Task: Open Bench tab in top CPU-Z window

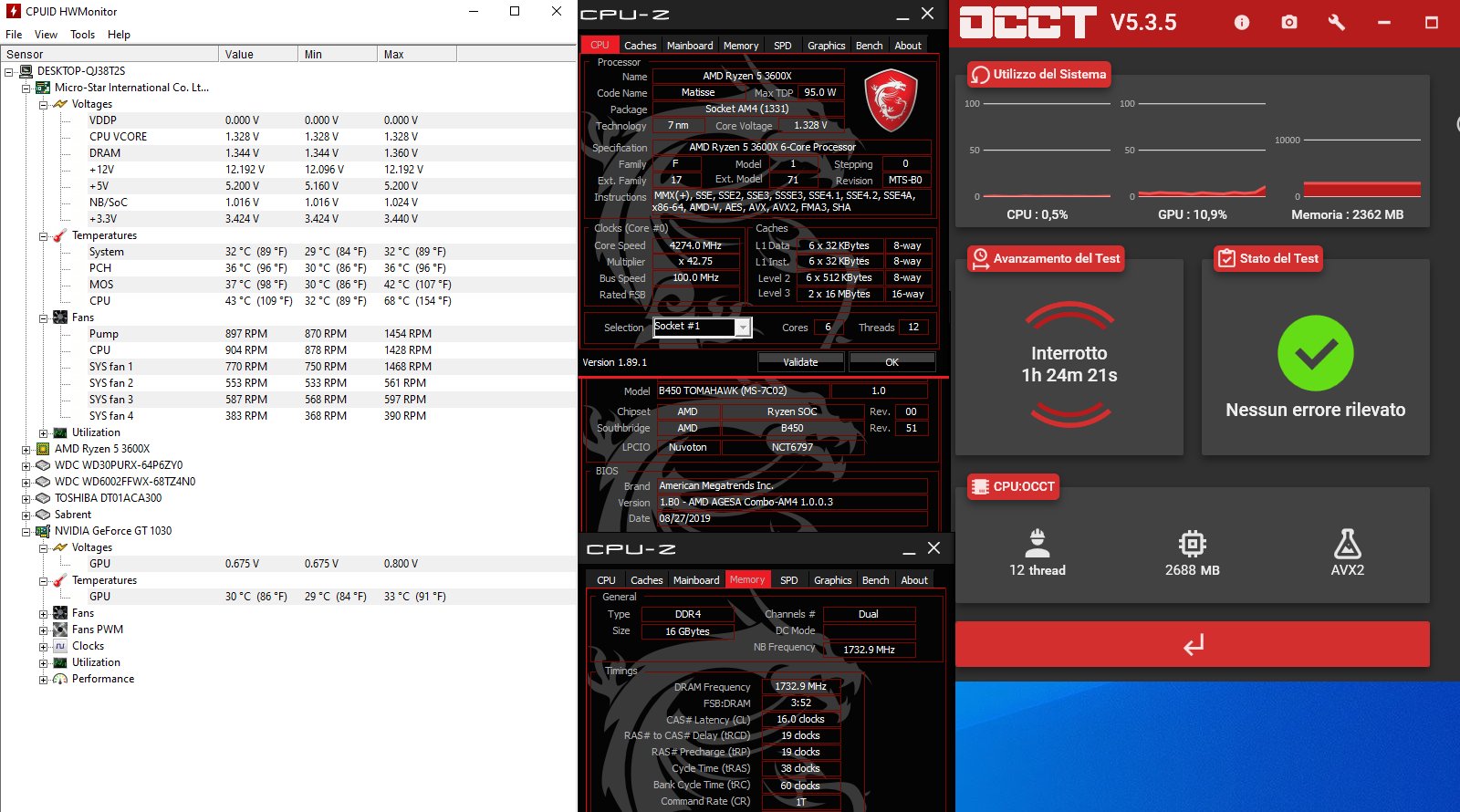Action: [869, 46]
